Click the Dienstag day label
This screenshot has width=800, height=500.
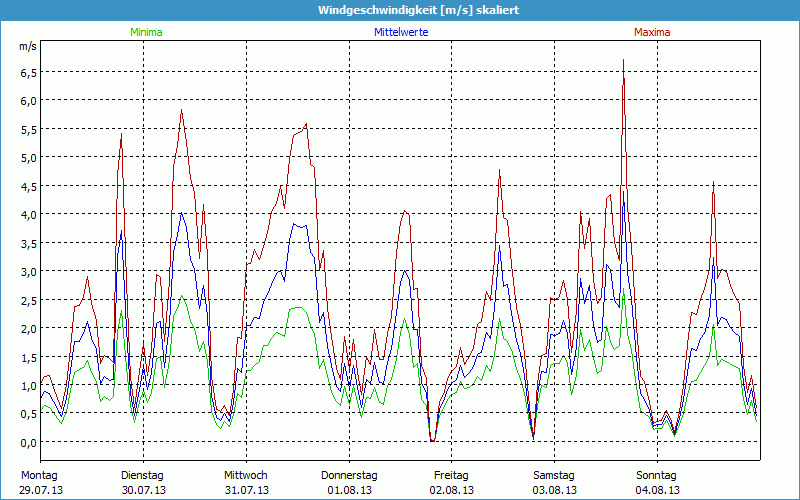click(142, 476)
